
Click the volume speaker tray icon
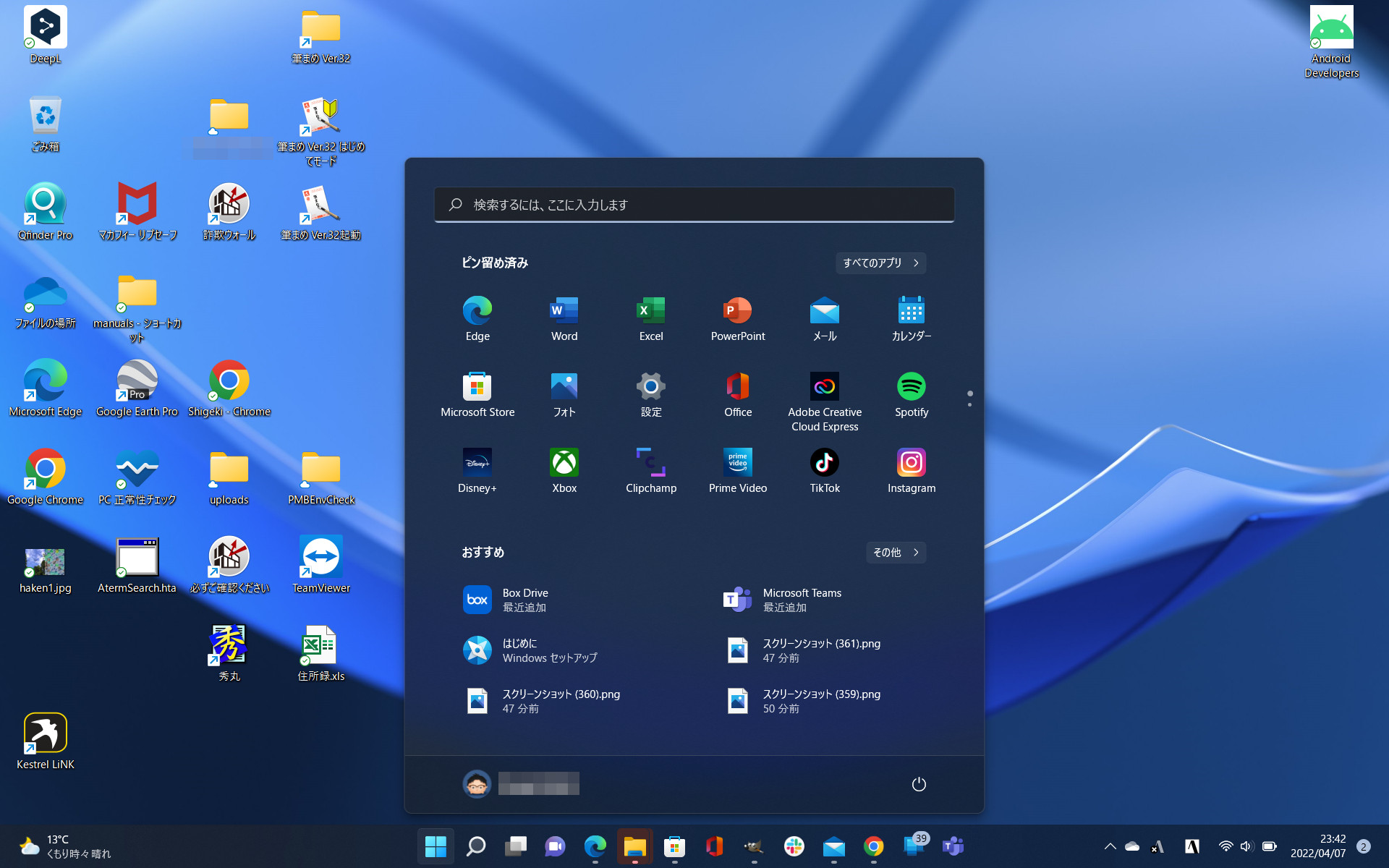pyautogui.click(x=1246, y=846)
